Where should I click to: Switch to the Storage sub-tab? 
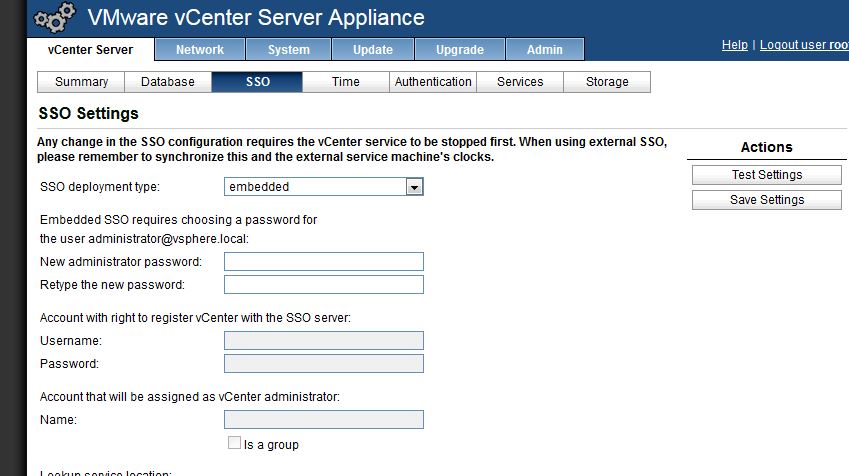tap(607, 82)
